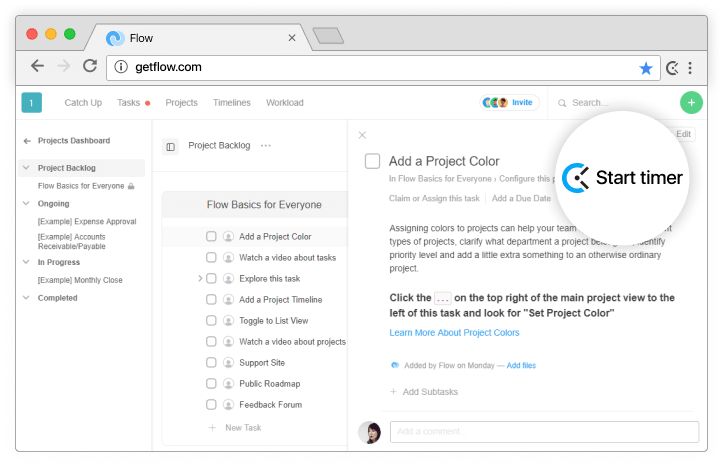Click the Add a comment field

coord(544,432)
